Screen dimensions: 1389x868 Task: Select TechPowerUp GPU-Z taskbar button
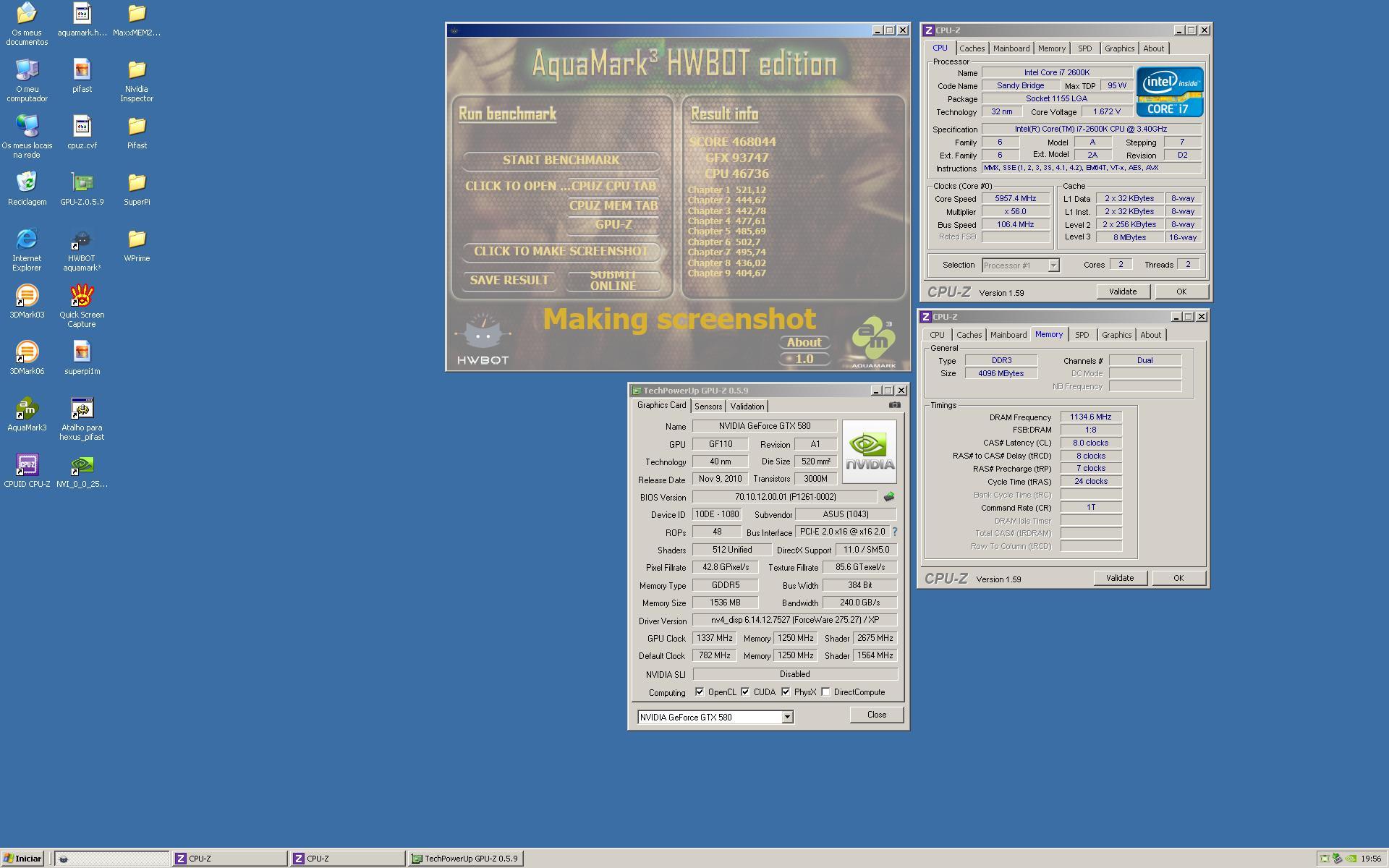pos(466,859)
